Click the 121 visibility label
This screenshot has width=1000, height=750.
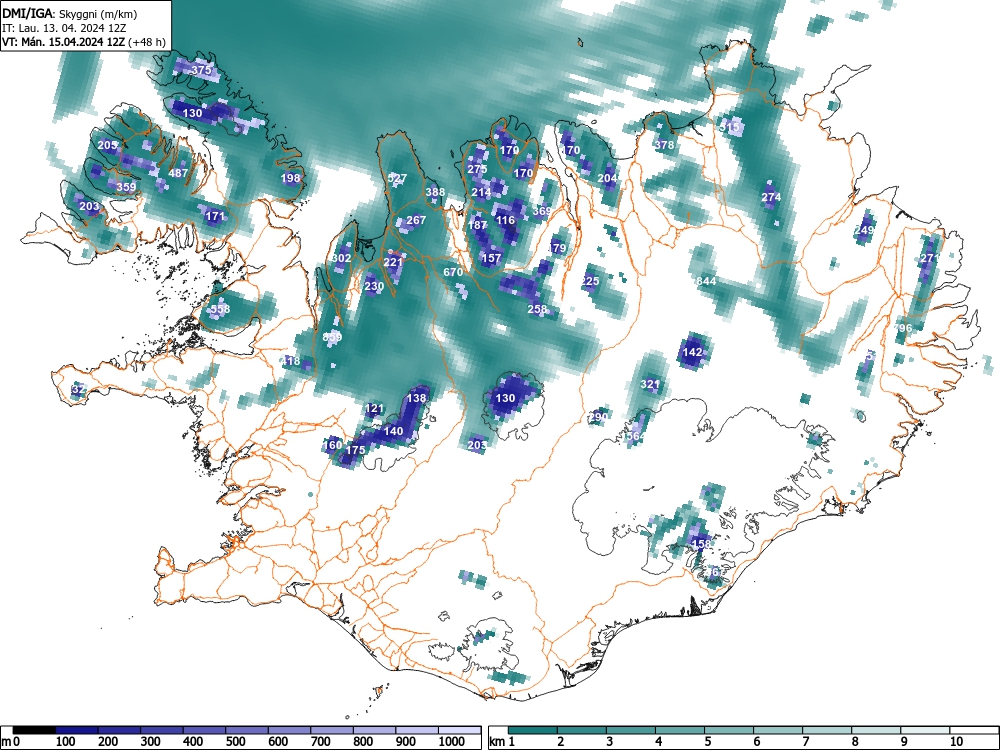[x=374, y=408]
